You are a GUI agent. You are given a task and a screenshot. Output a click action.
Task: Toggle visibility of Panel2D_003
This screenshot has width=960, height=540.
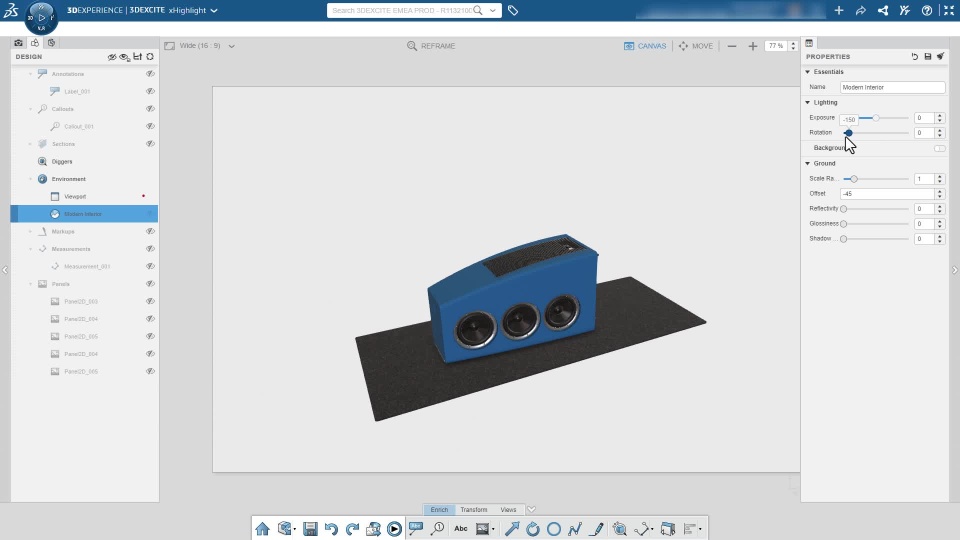(x=150, y=301)
